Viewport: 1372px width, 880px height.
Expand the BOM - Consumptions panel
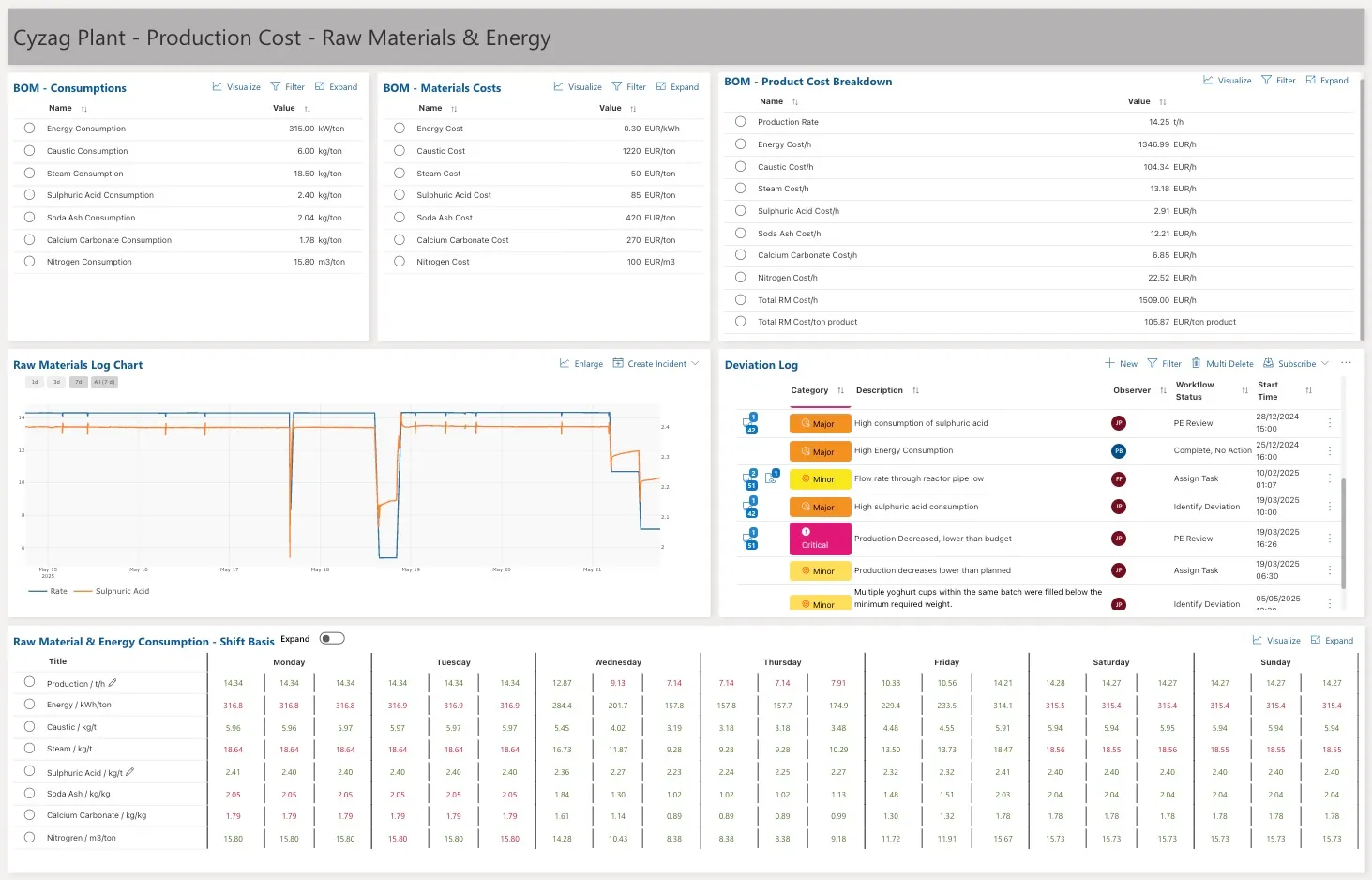tap(336, 87)
